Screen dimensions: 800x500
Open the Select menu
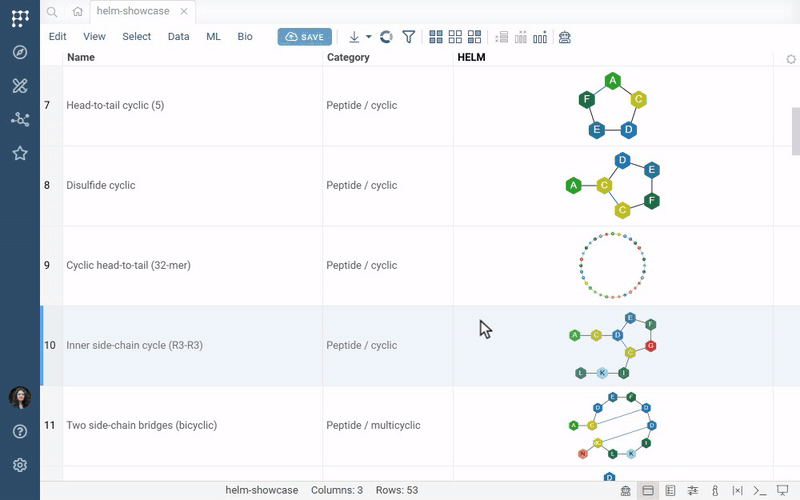pos(136,37)
